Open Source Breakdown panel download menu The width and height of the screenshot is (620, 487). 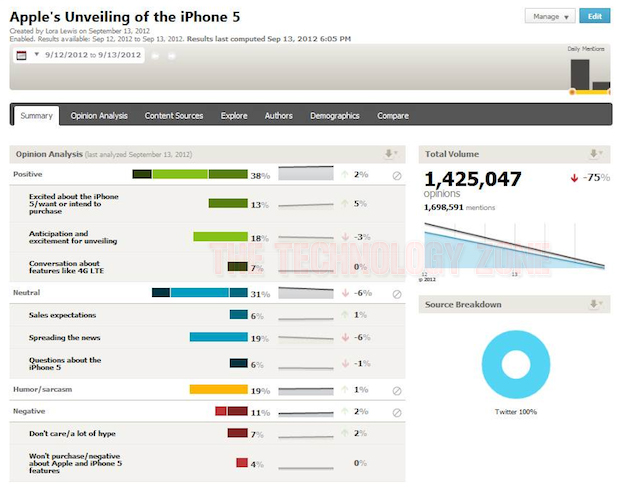point(596,304)
